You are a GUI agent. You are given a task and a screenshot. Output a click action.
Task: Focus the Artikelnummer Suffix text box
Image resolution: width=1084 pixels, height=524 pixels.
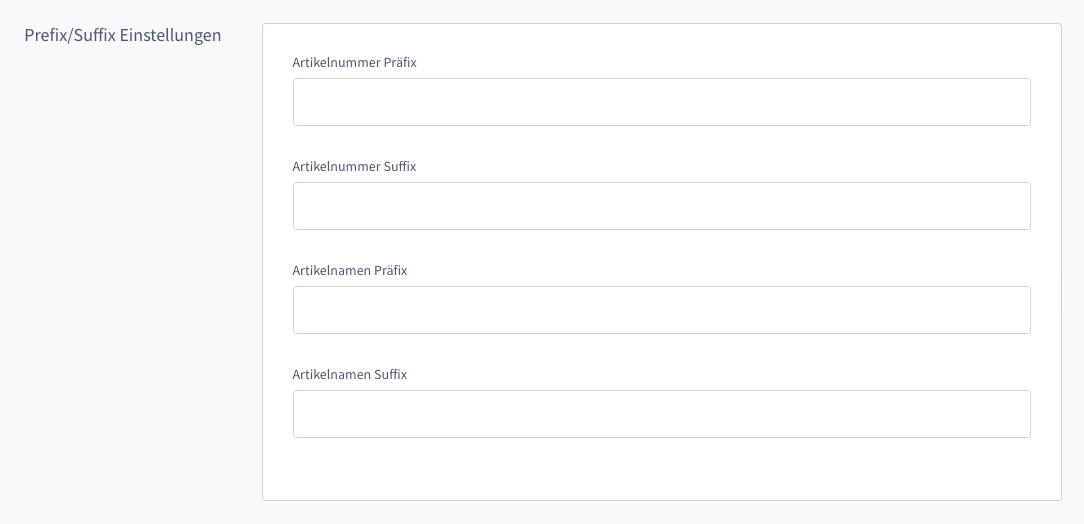click(661, 206)
